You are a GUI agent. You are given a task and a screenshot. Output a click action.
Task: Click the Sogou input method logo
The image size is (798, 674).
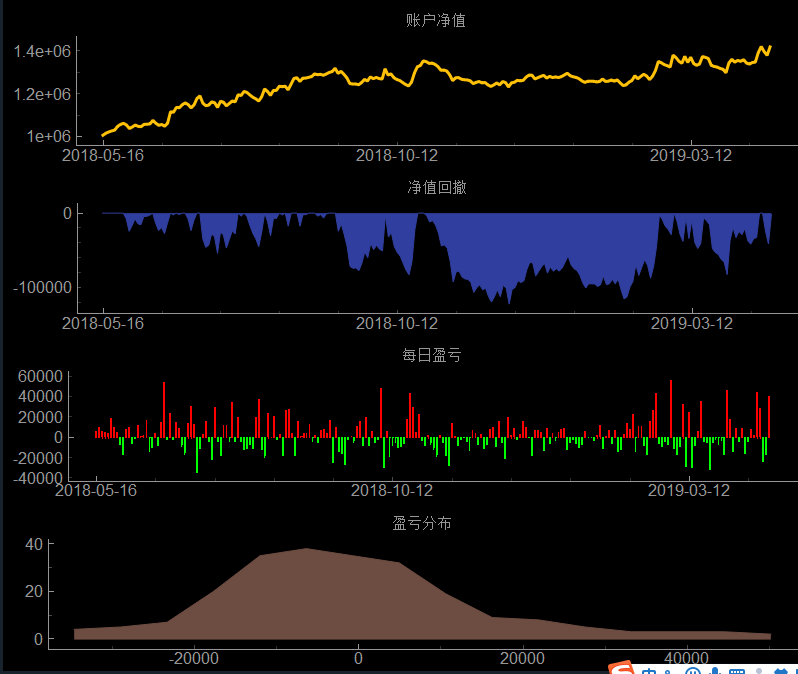coord(621,670)
